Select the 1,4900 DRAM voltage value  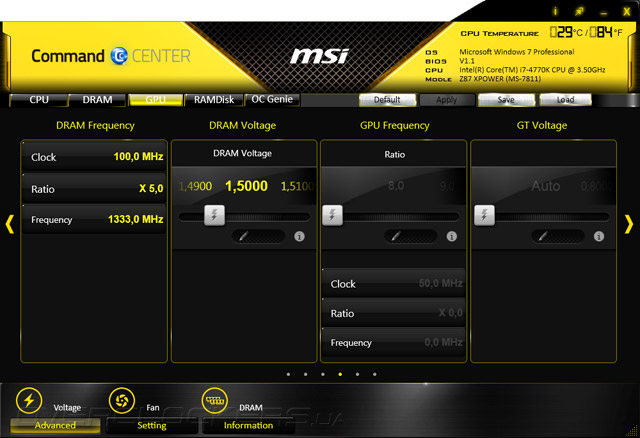click(x=196, y=187)
